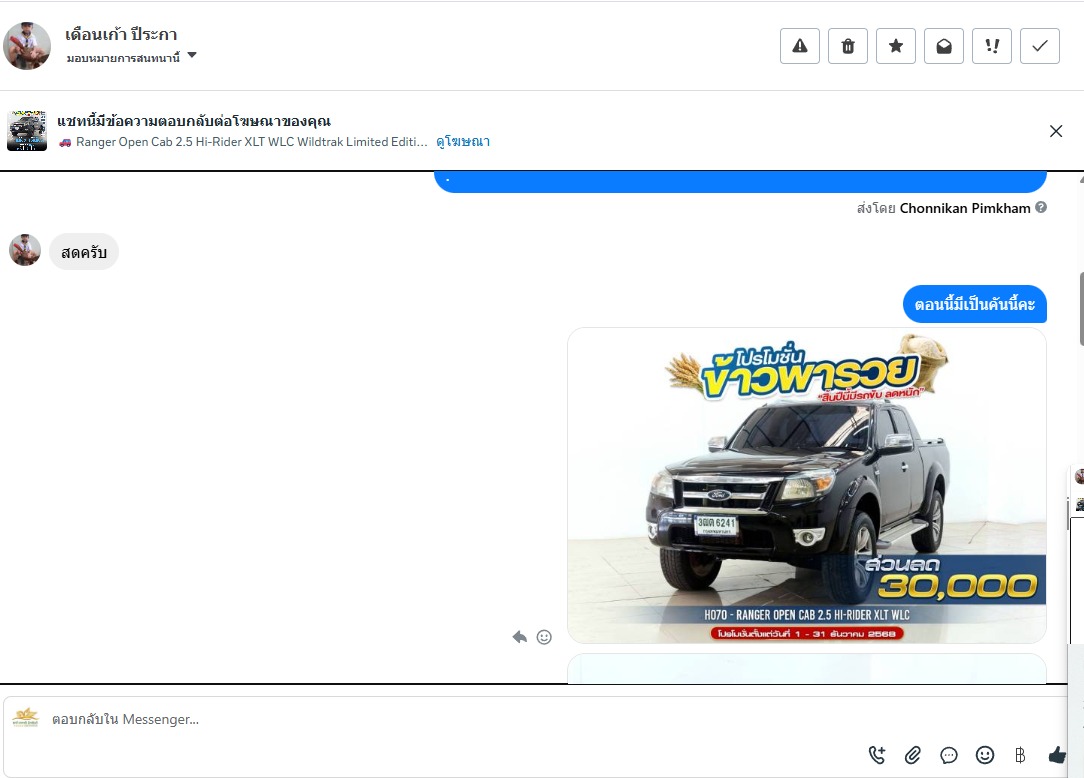Mark conversation unread with envelope icon
The image size is (1084, 778).
[944, 46]
